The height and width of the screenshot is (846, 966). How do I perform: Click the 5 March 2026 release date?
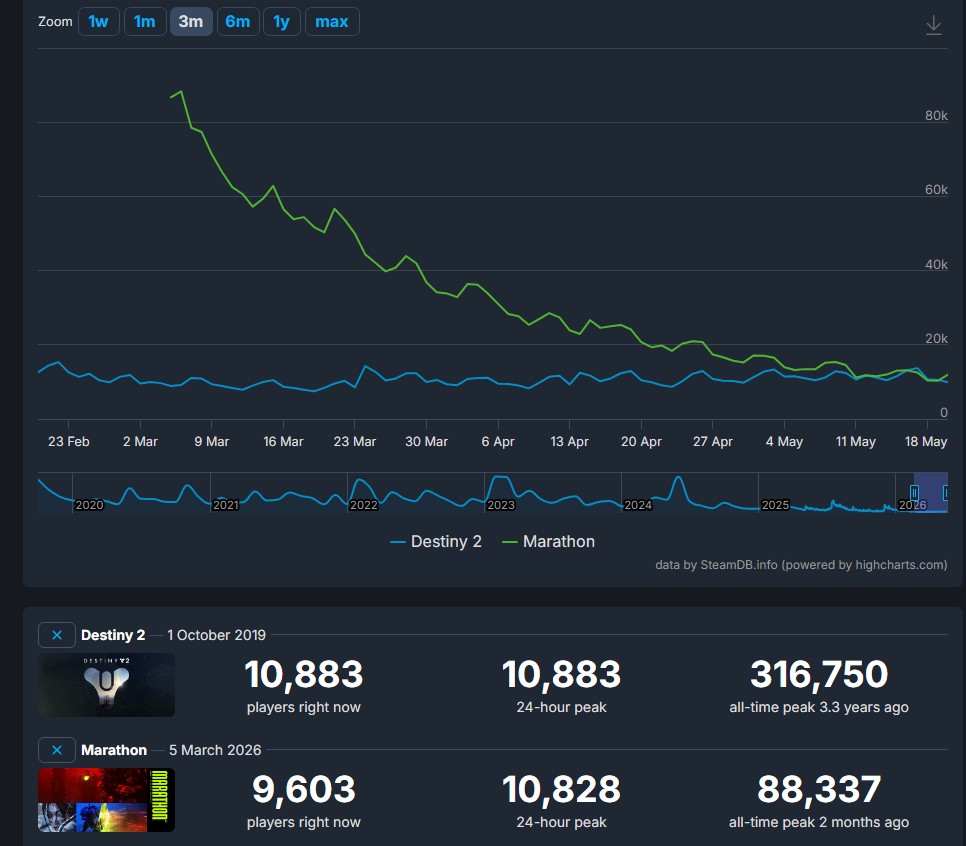click(215, 750)
